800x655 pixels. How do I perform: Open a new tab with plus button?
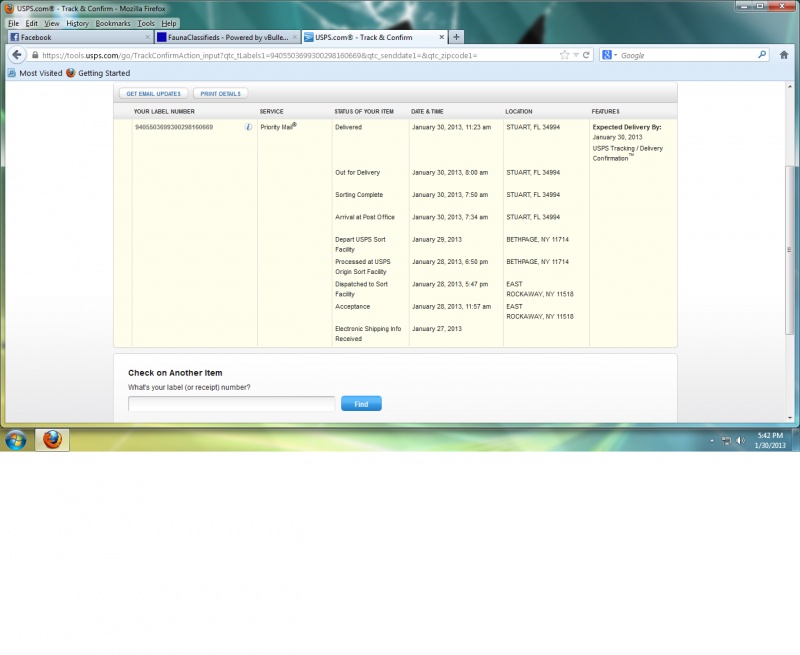click(x=456, y=37)
